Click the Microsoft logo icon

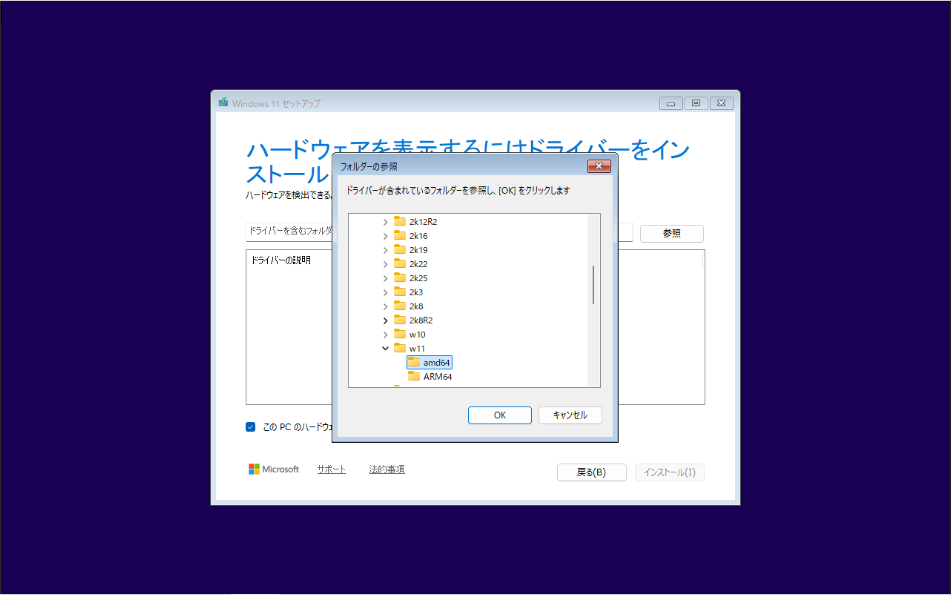click(253, 468)
